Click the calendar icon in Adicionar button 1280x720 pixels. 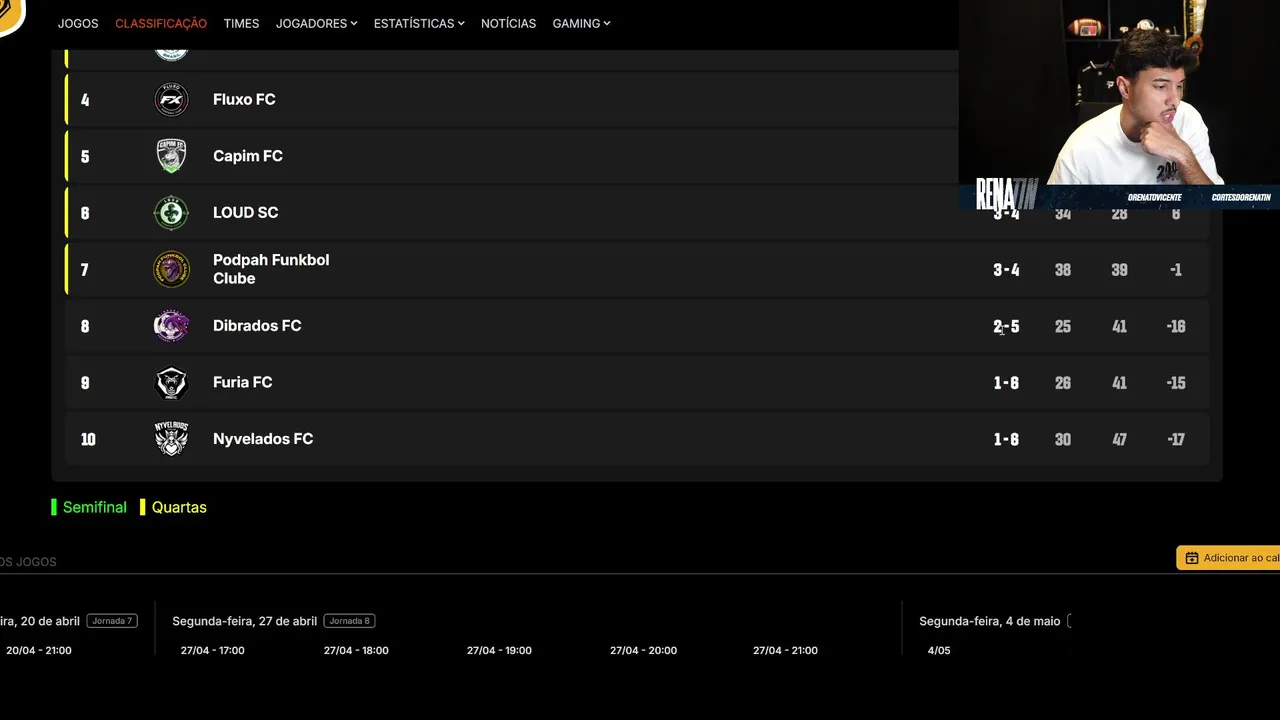coord(1192,558)
